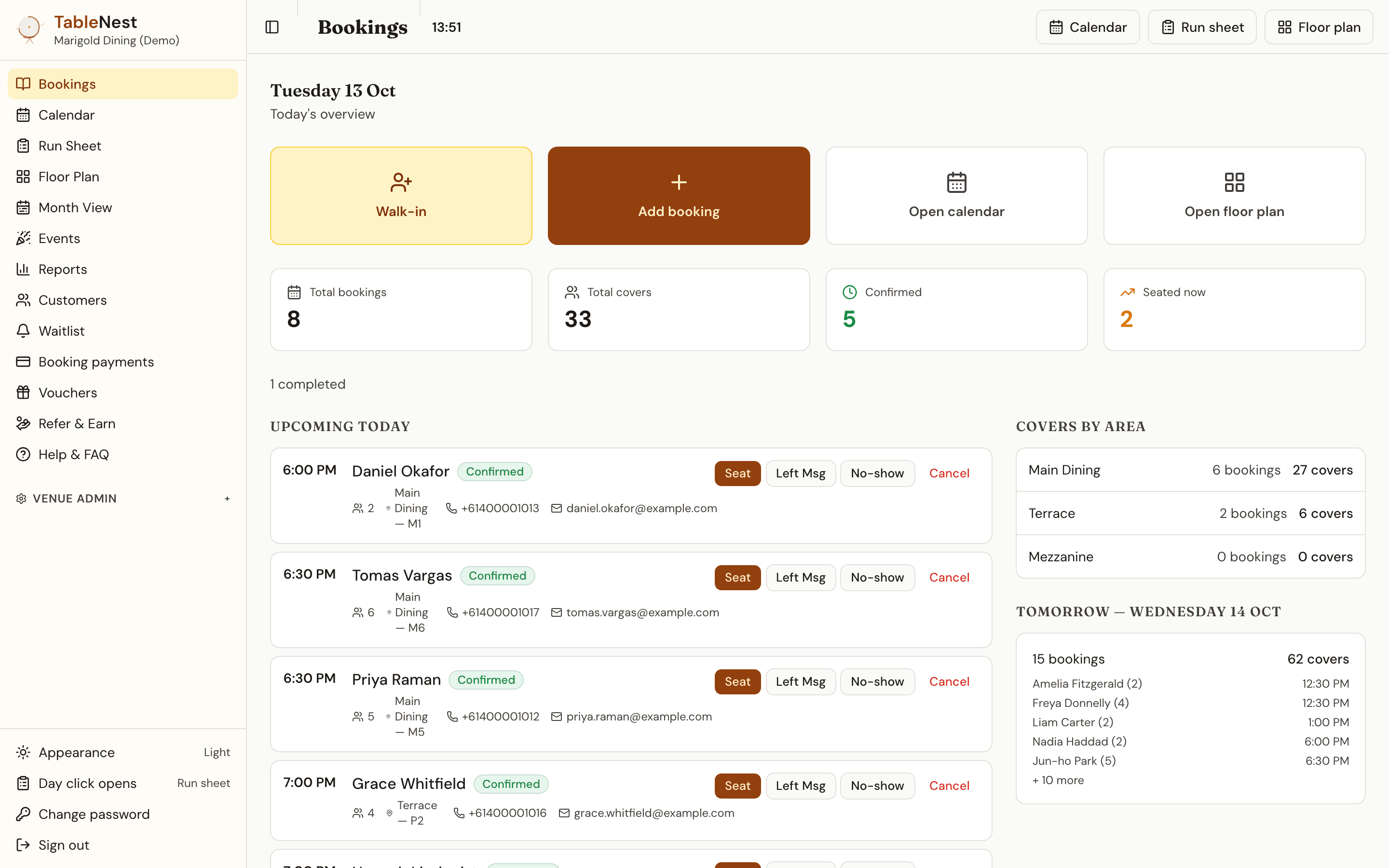Click daniel.okafor@example.com email
1389x868 pixels.
pyautogui.click(x=641, y=508)
